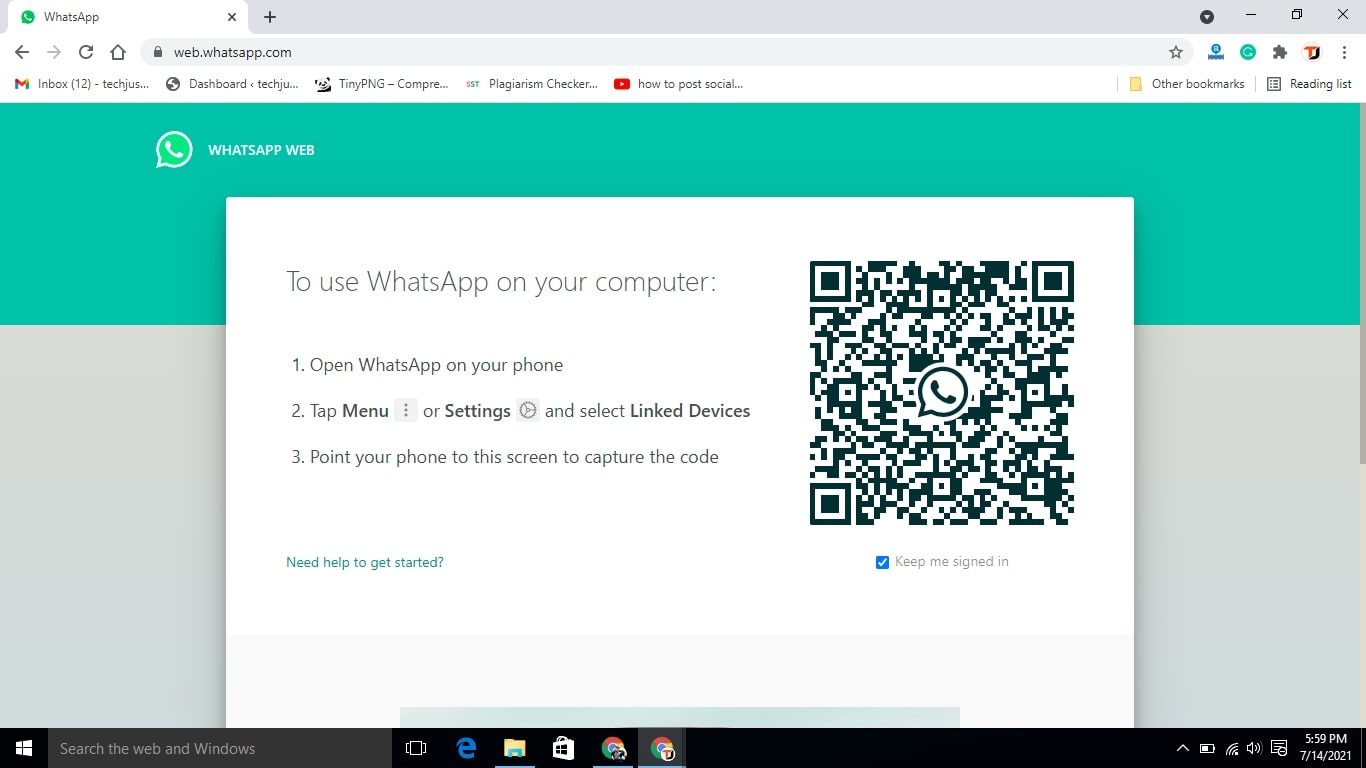Click the QR code to refresh it
Image resolution: width=1366 pixels, height=768 pixels.
pos(941,393)
